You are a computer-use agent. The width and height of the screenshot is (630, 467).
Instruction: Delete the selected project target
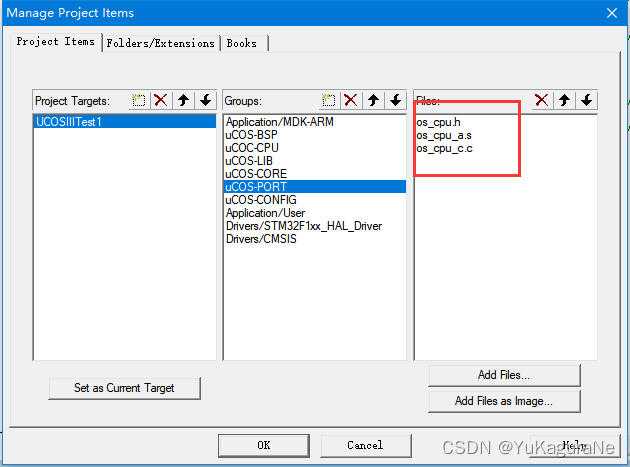(161, 100)
